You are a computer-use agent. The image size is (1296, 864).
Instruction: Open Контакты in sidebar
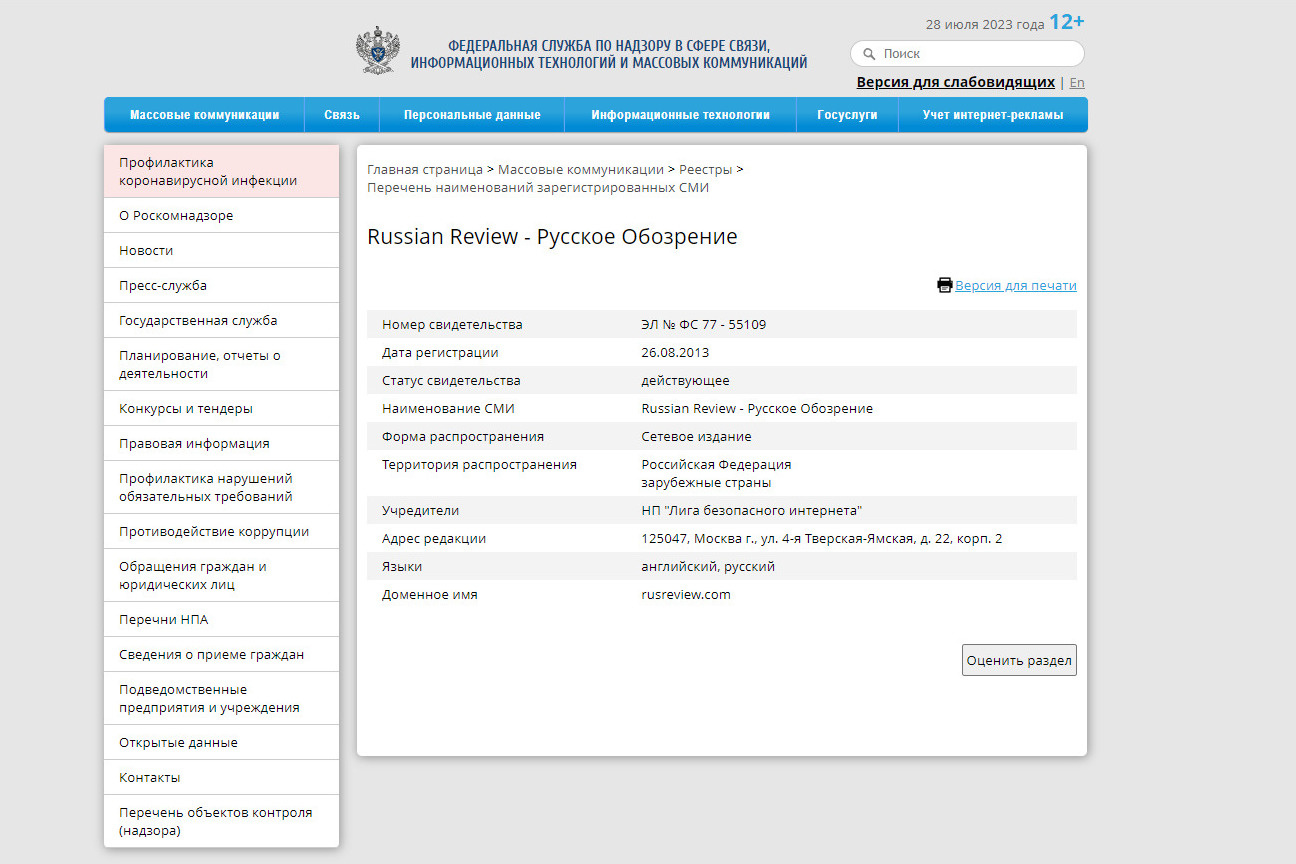click(x=221, y=777)
